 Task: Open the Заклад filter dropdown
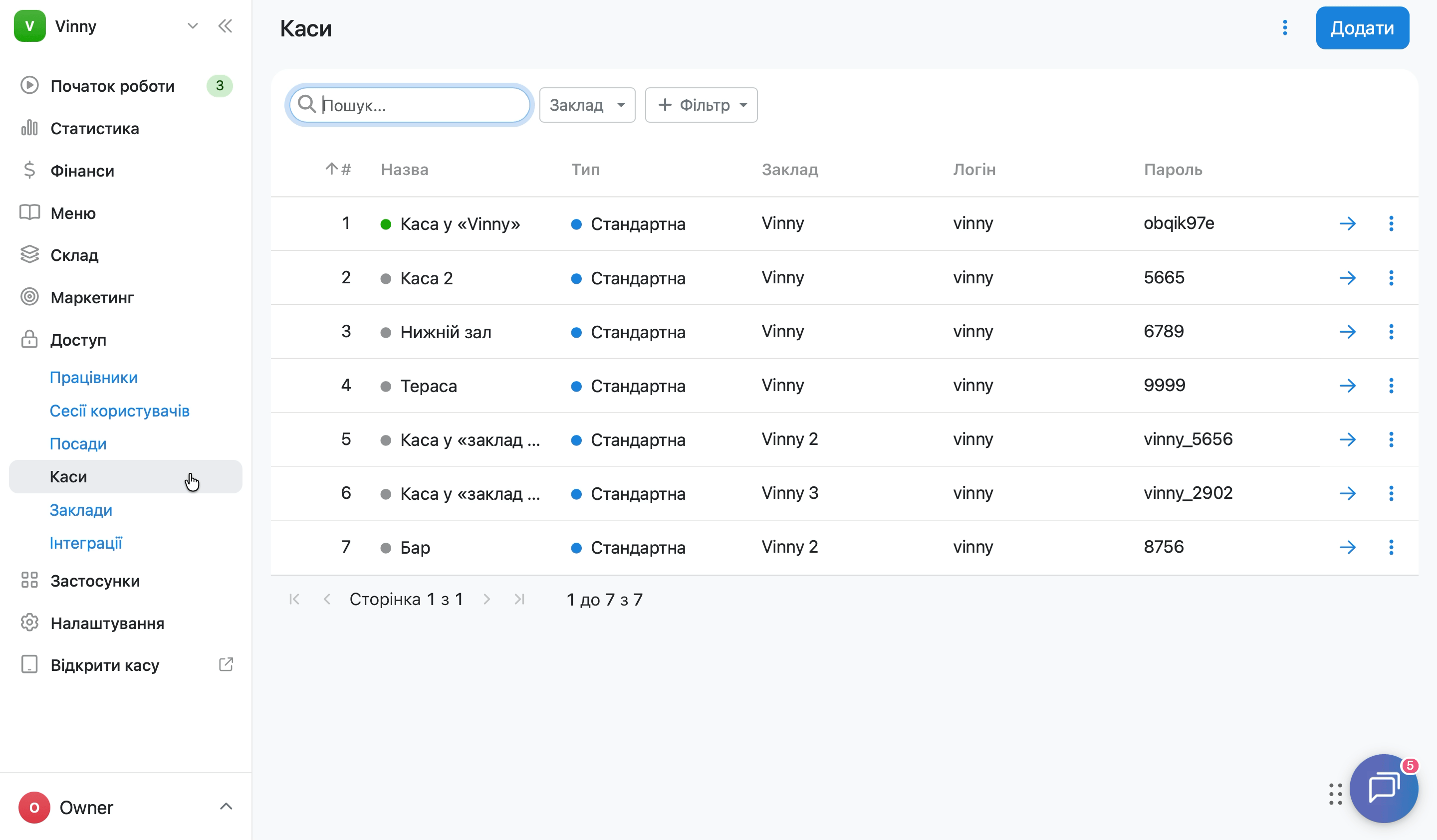[x=587, y=105]
